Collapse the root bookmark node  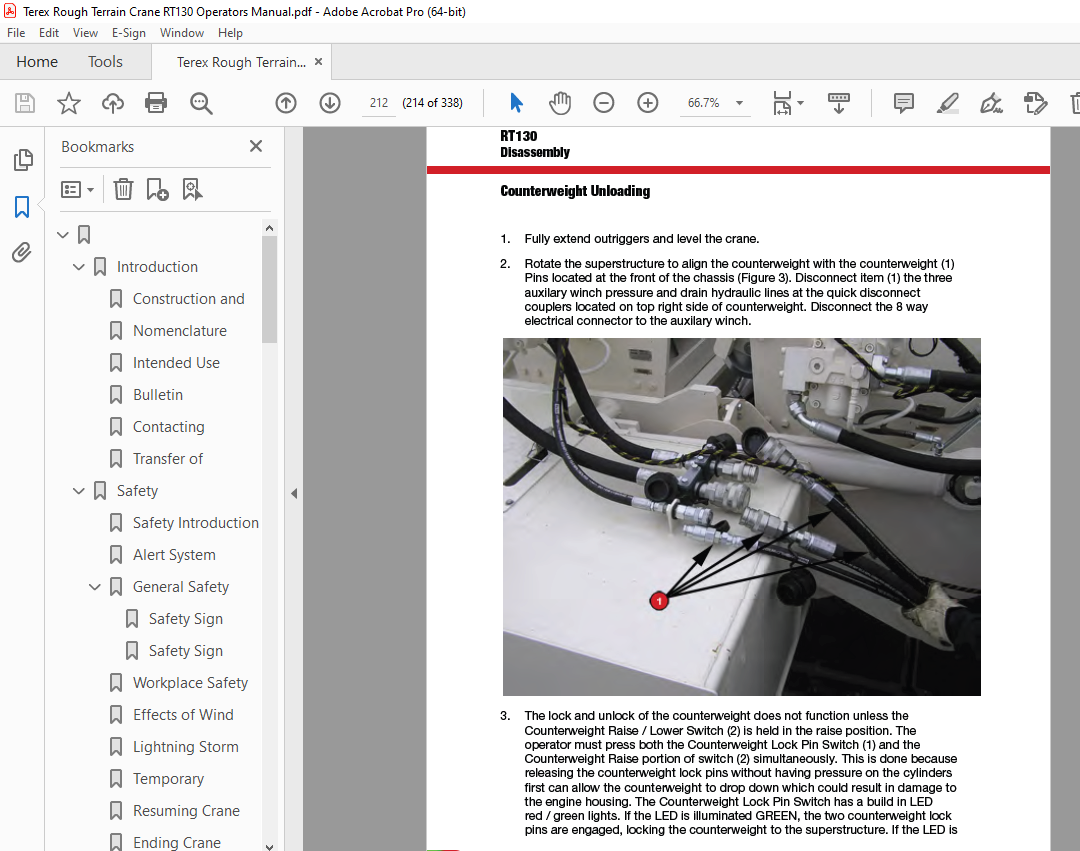pyautogui.click(x=63, y=235)
